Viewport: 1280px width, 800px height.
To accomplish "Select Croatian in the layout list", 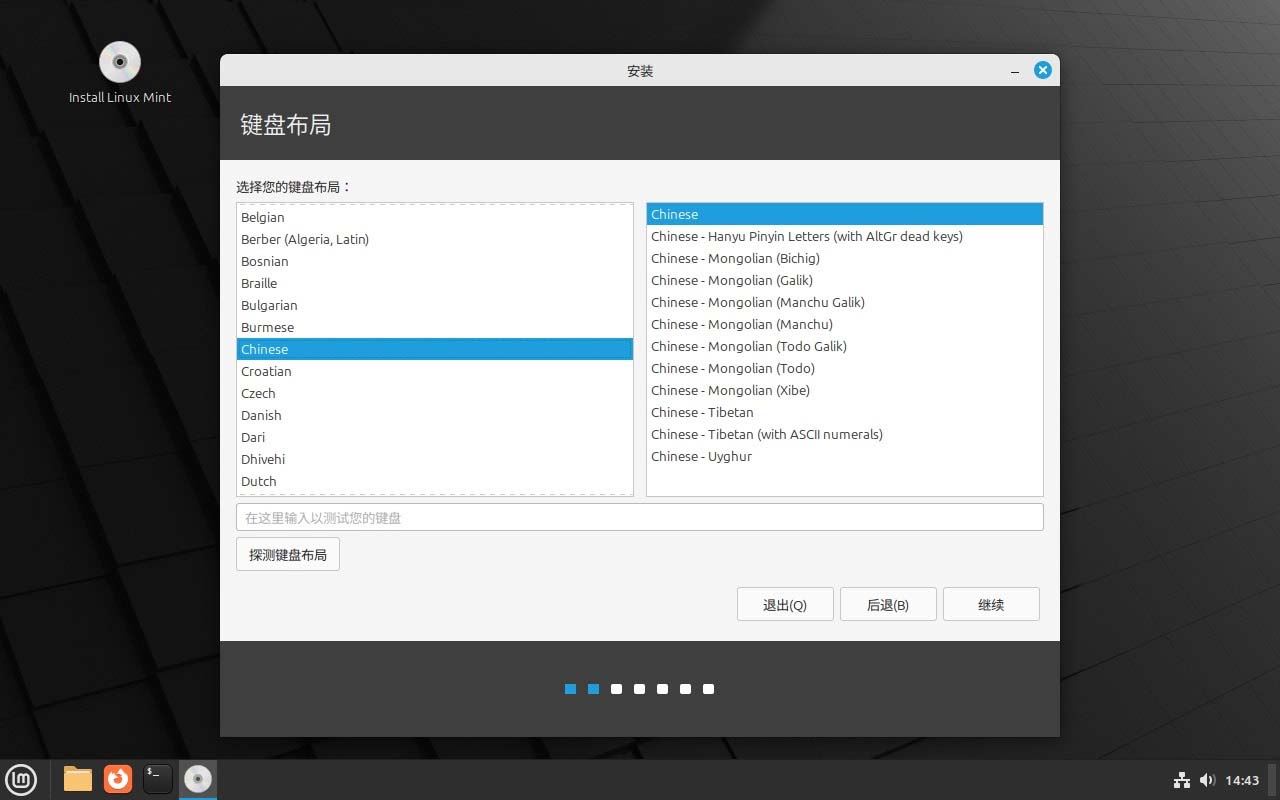I will (x=266, y=371).
